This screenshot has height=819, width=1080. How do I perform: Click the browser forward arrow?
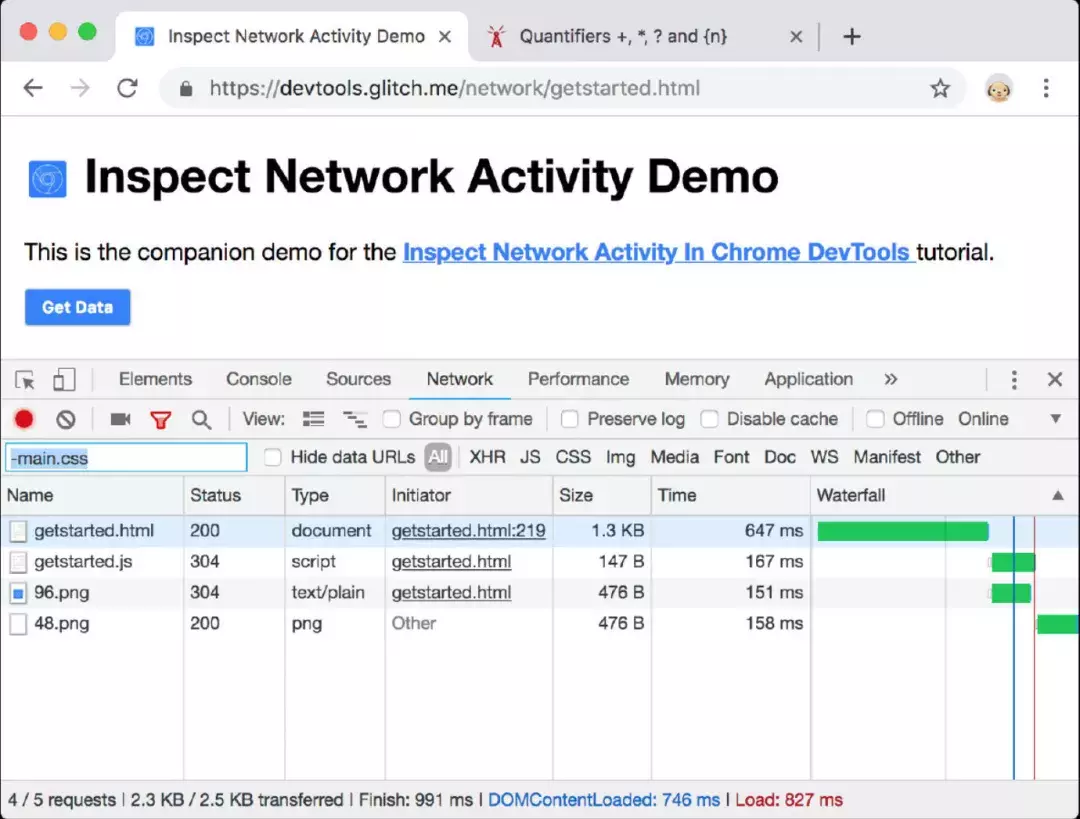click(x=80, y=88)
